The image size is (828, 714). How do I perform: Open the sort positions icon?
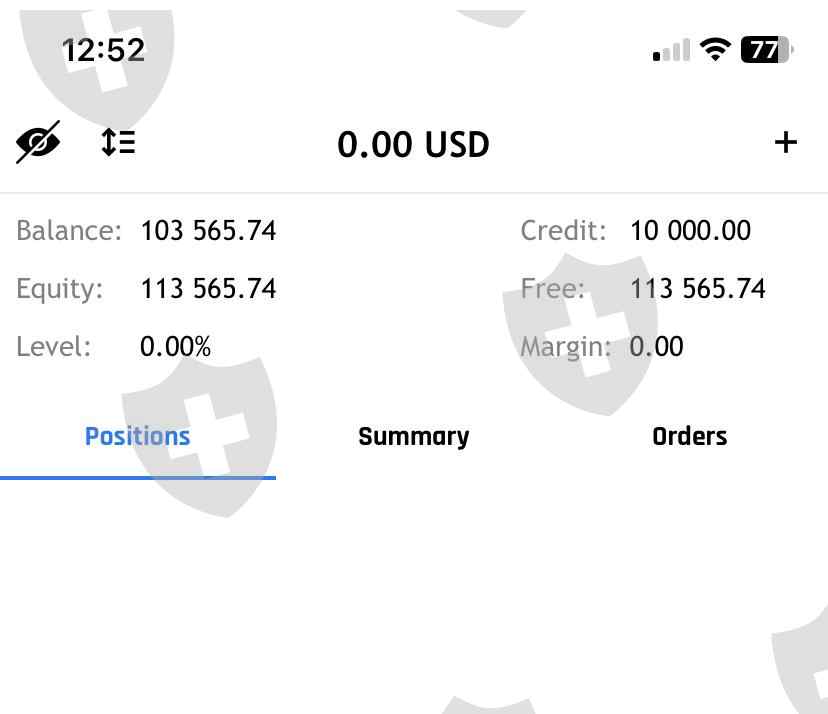(x=118, y=142)
